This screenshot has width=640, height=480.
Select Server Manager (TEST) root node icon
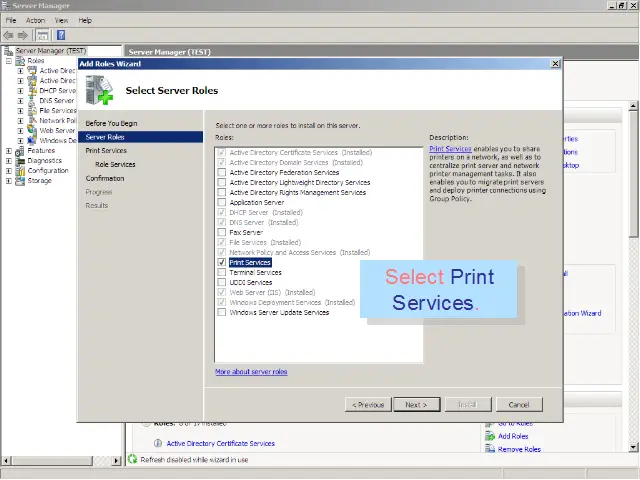tap(8, 51)
